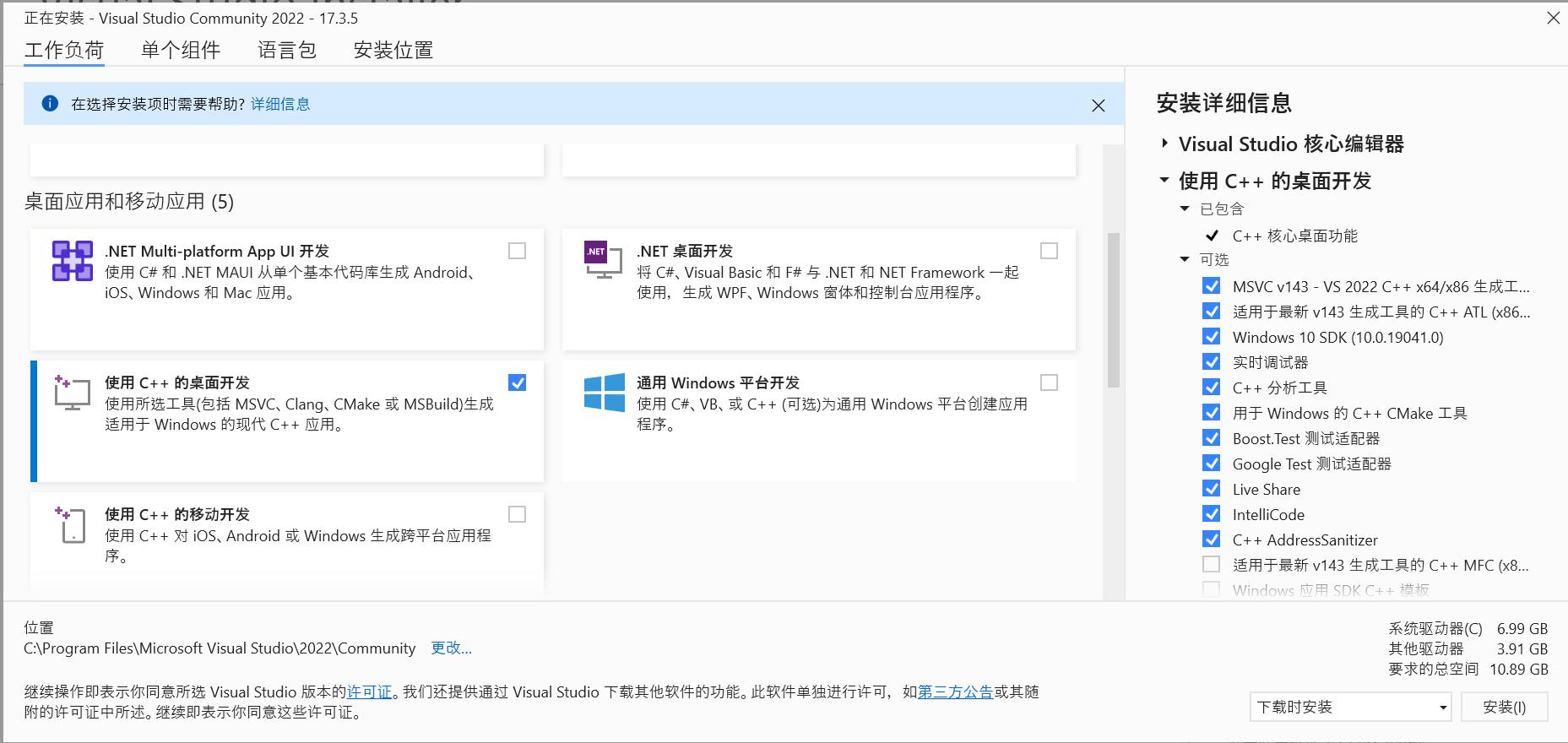This screenshot has height=743, width=1568.
Task: Open the 许可证 license link
Action: tap(370, 691)
